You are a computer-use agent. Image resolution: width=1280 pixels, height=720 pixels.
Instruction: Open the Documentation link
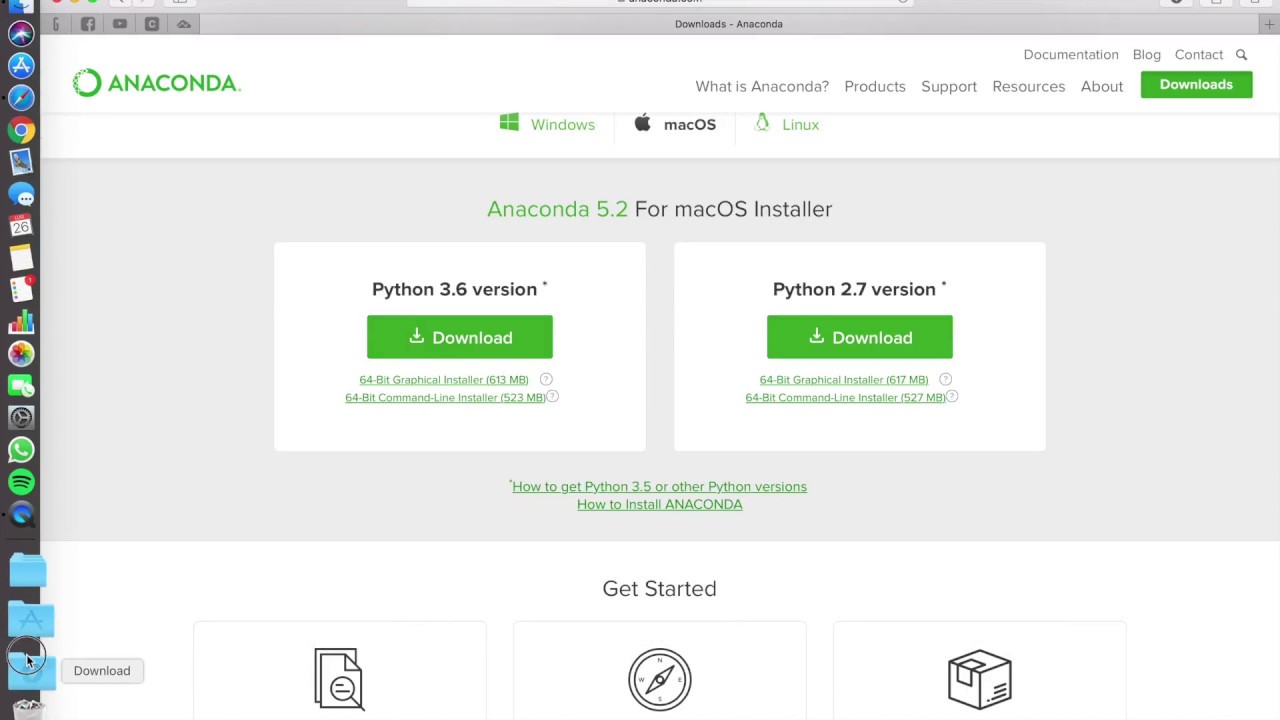pyautogui.click(x=1071, y=55)
